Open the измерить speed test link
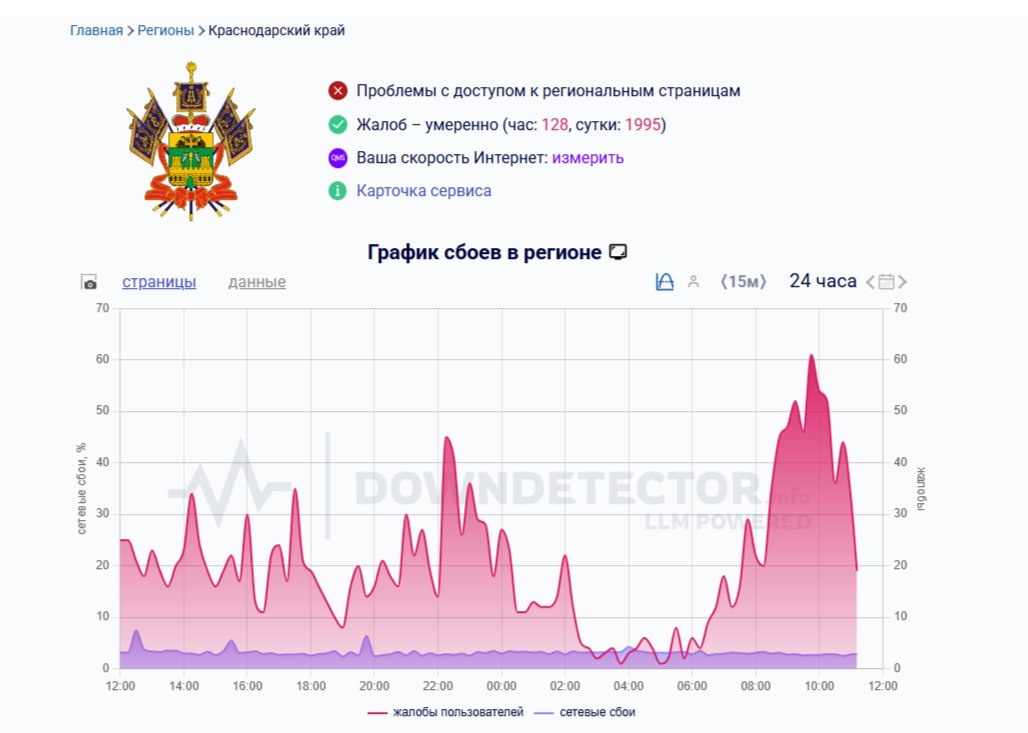This screenshot has height=733, width=1028. coord(591,157)
